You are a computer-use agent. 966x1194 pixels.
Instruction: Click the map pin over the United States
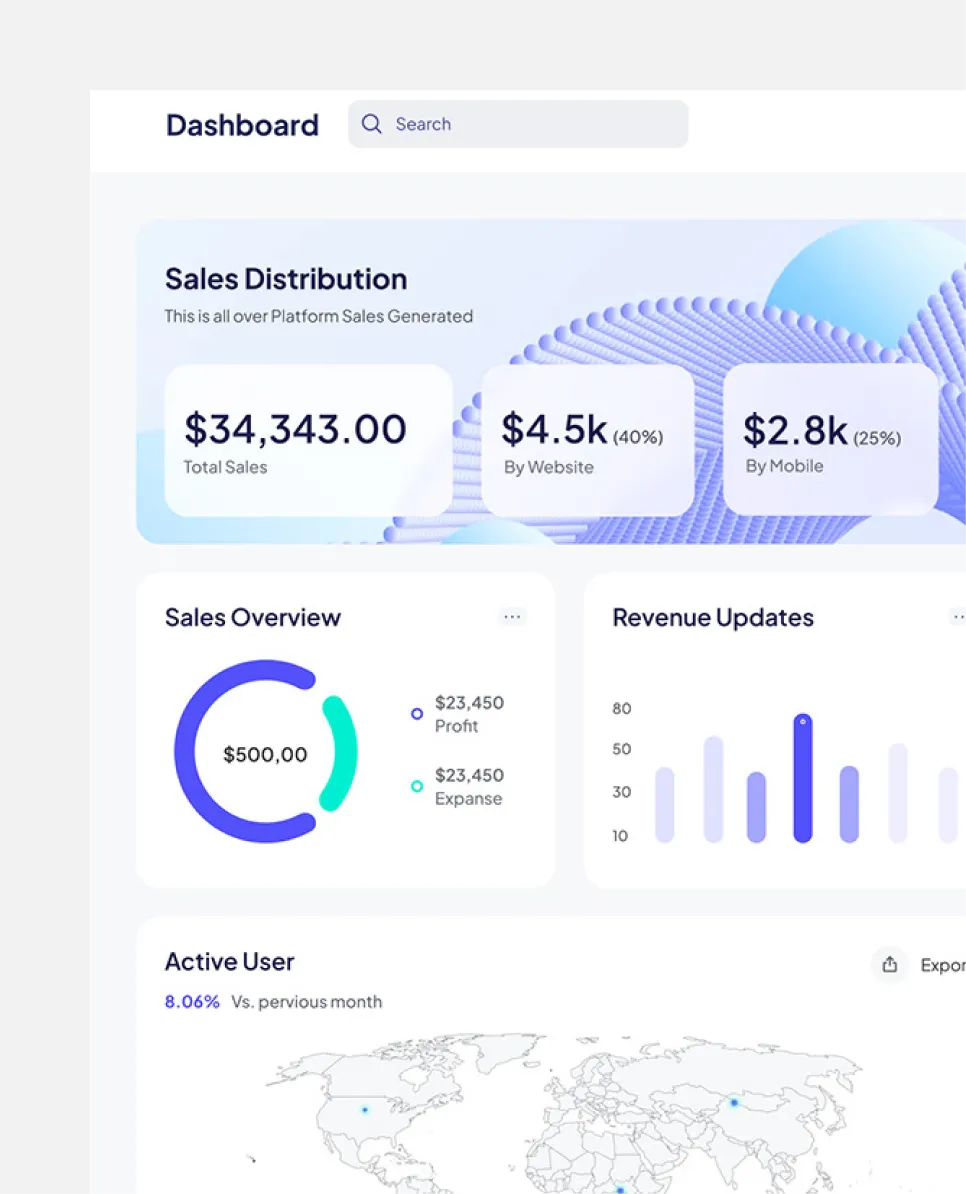coord(363,1109)
